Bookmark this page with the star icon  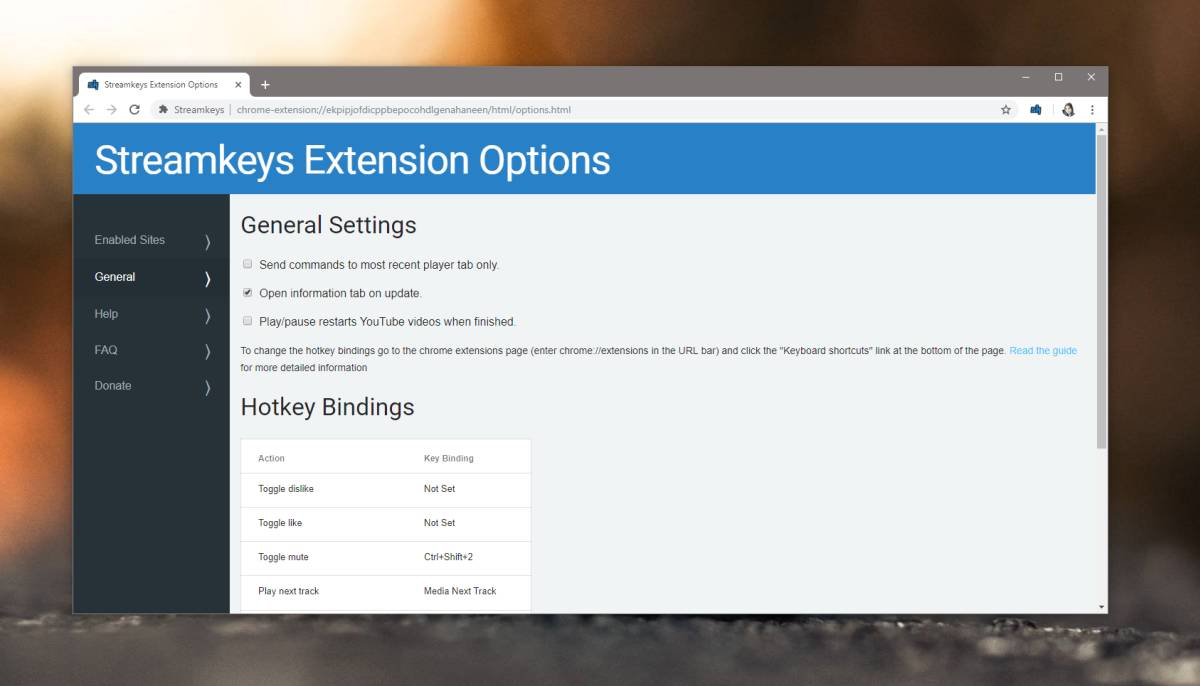pos(1006,110)
